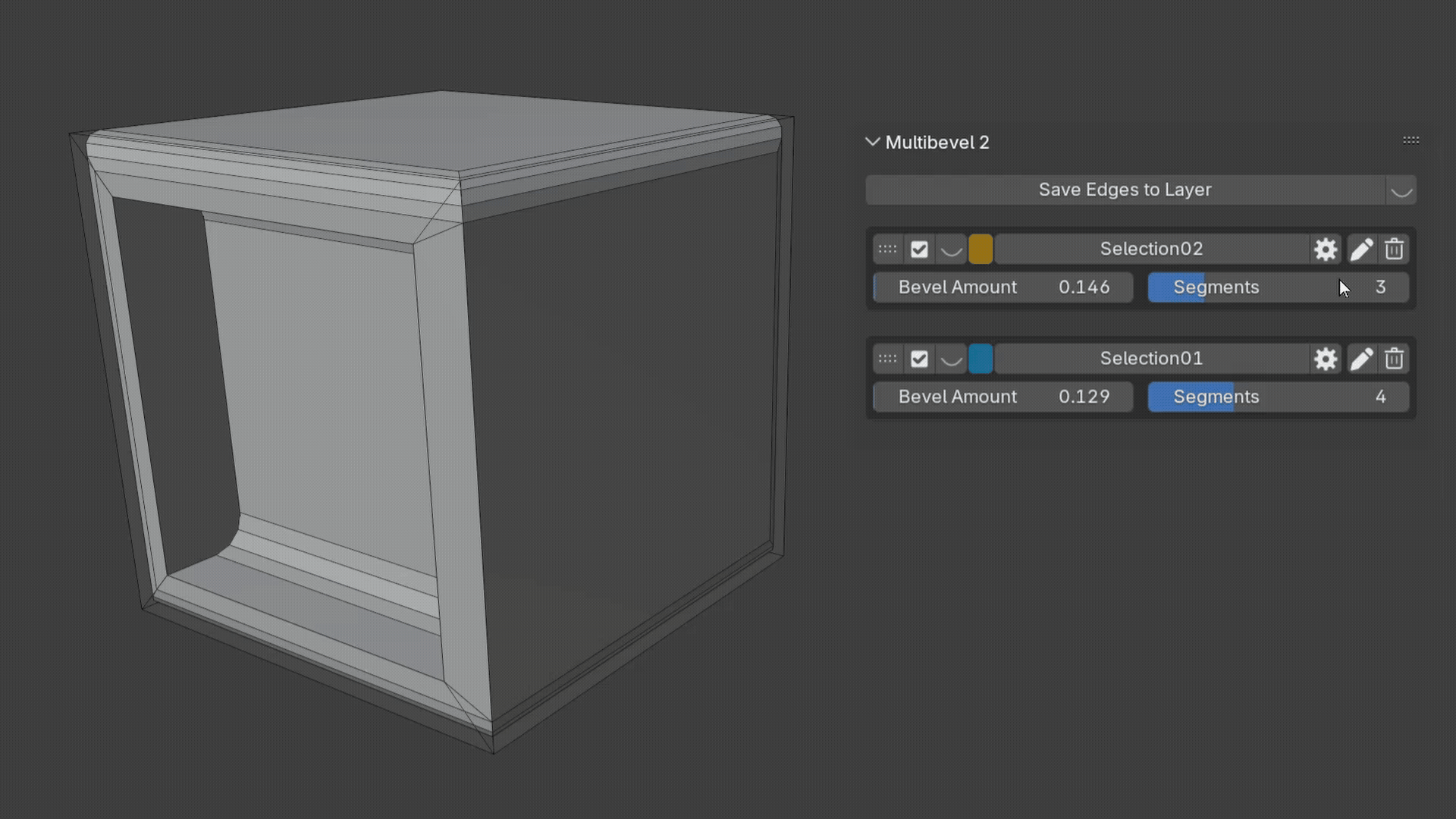Open dropdown beside Save Edges to Layer
This screenshot has width=1456, height=819.
1401,190
